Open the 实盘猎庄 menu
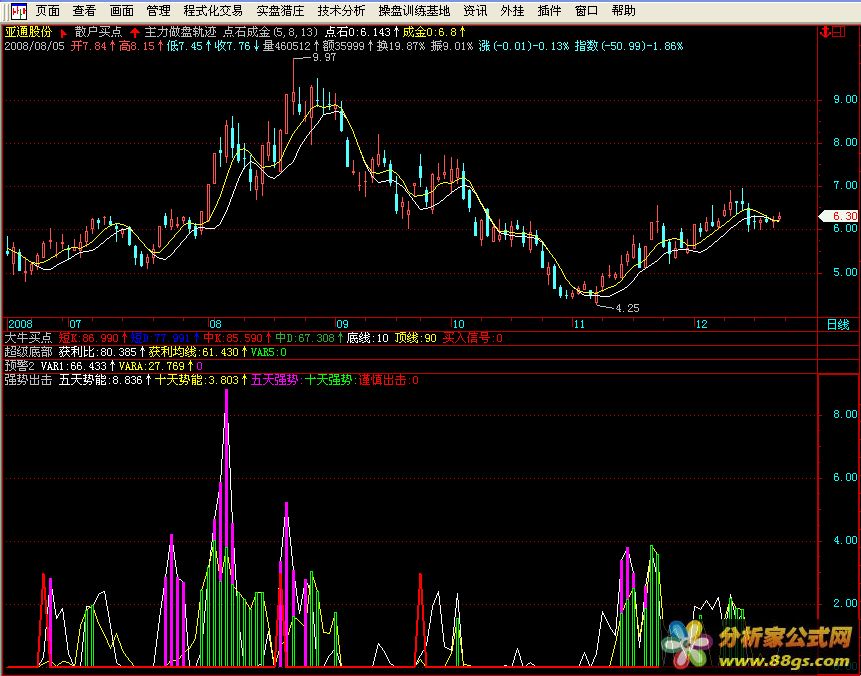The height and width of the screenshot is (676, 861). [280, 11]
